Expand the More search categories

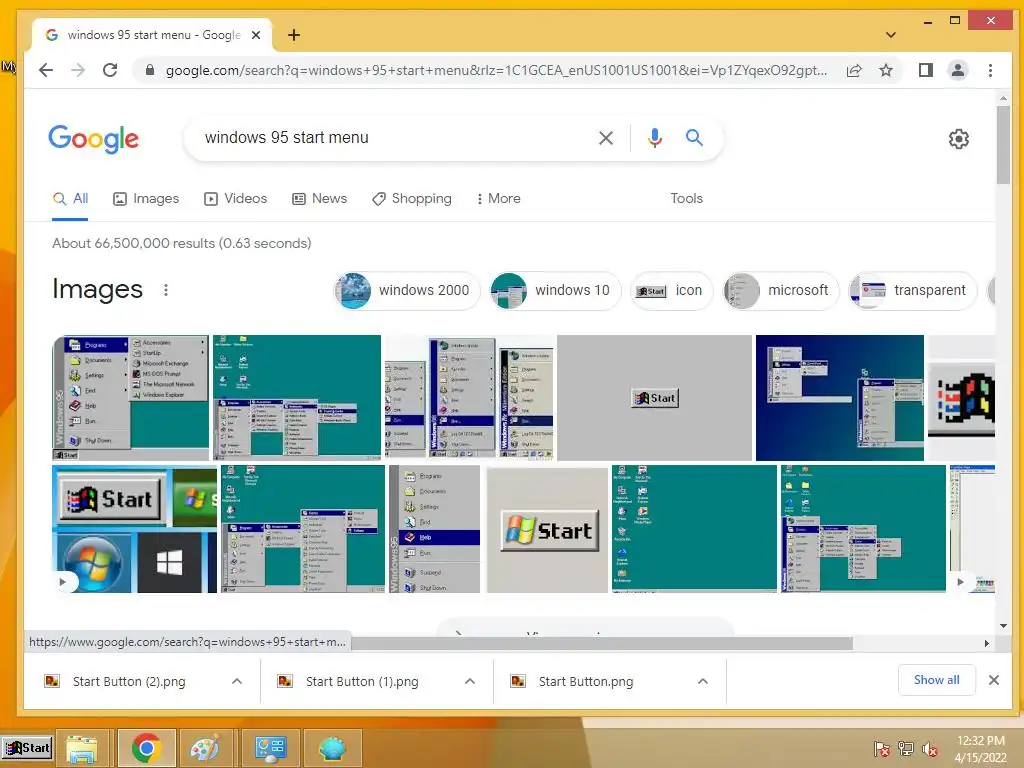pyautogui.click(x=498, y=199)
